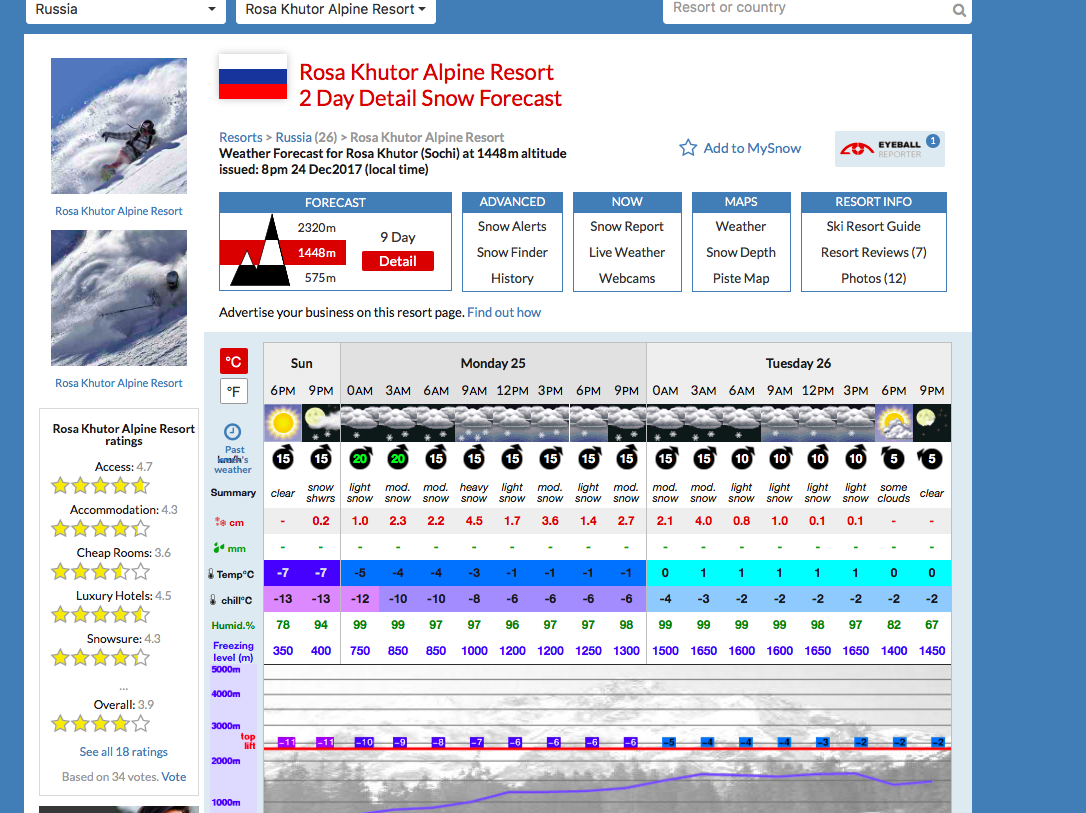1086x813 pixels.
Task: Select the 1448m elevation level
Action: pos(317,253)
